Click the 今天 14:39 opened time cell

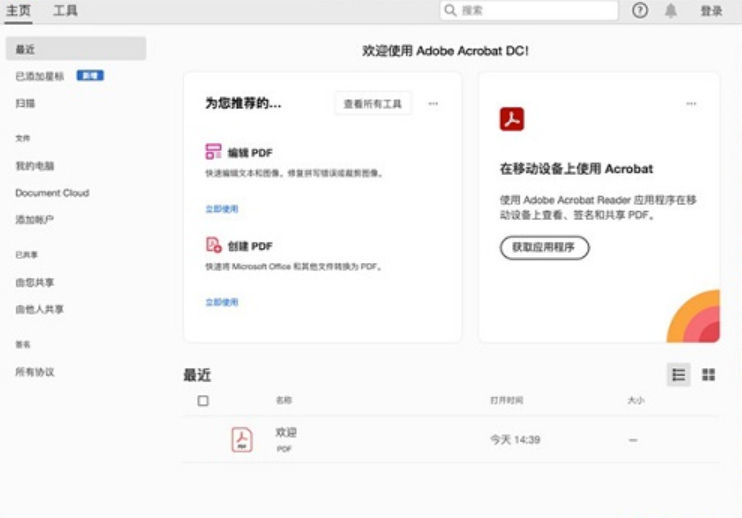tap(515, 440)
